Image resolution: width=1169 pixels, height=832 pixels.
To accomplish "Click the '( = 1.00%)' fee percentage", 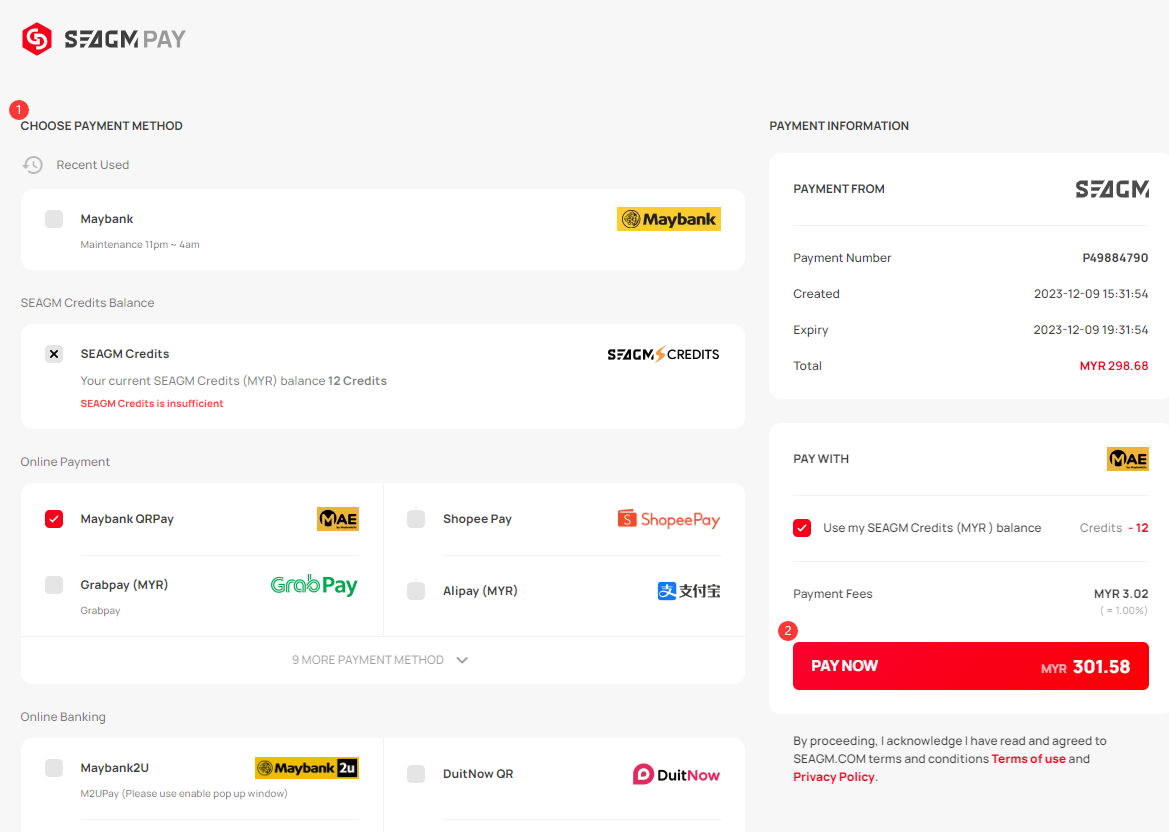I will 1124,611.
